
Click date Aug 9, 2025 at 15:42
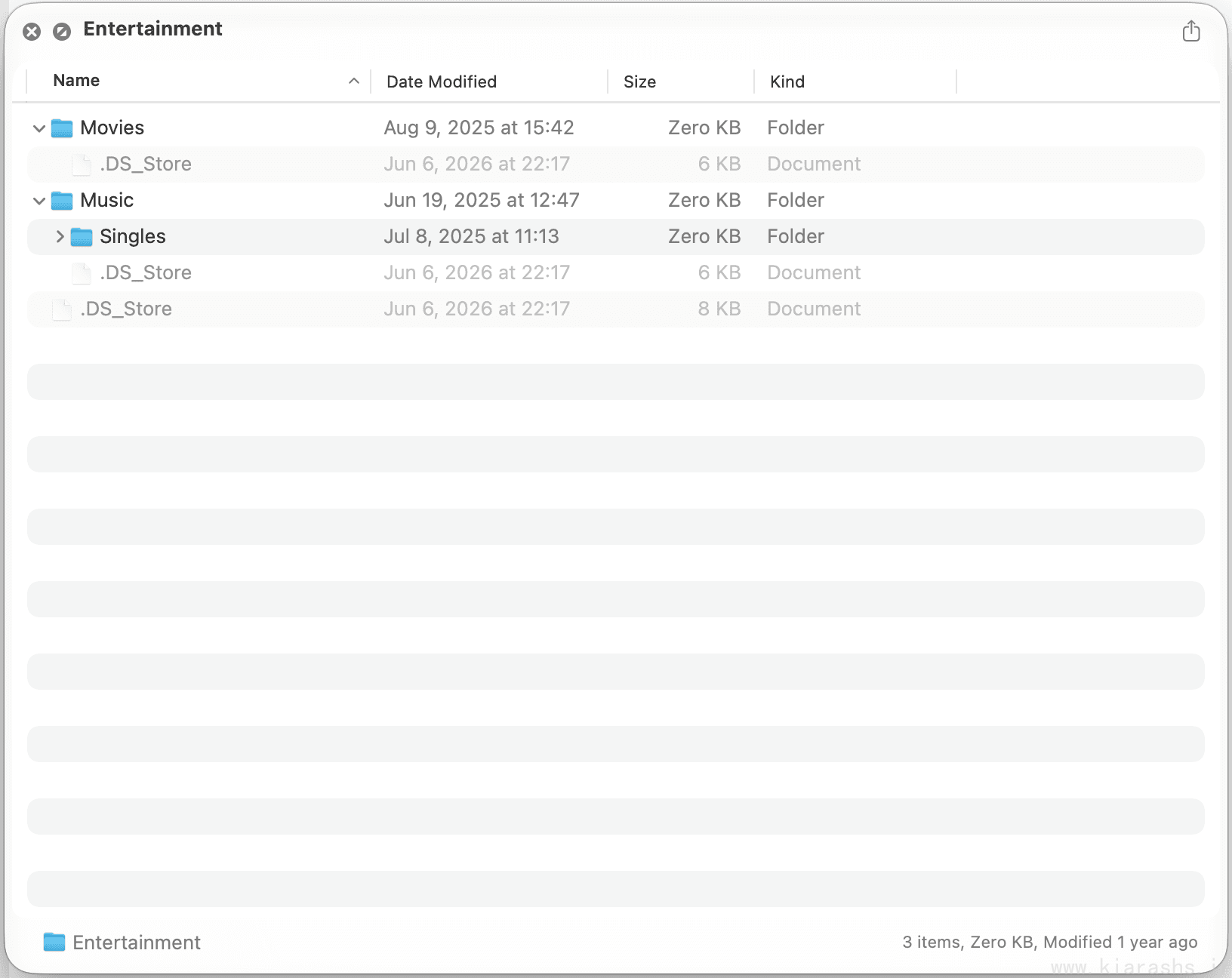pyautogui.click(x=479, y=128)
